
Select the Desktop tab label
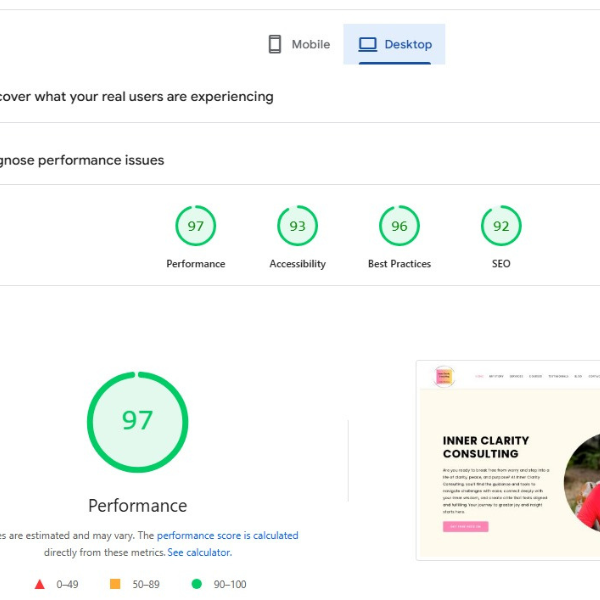[408, 44]
